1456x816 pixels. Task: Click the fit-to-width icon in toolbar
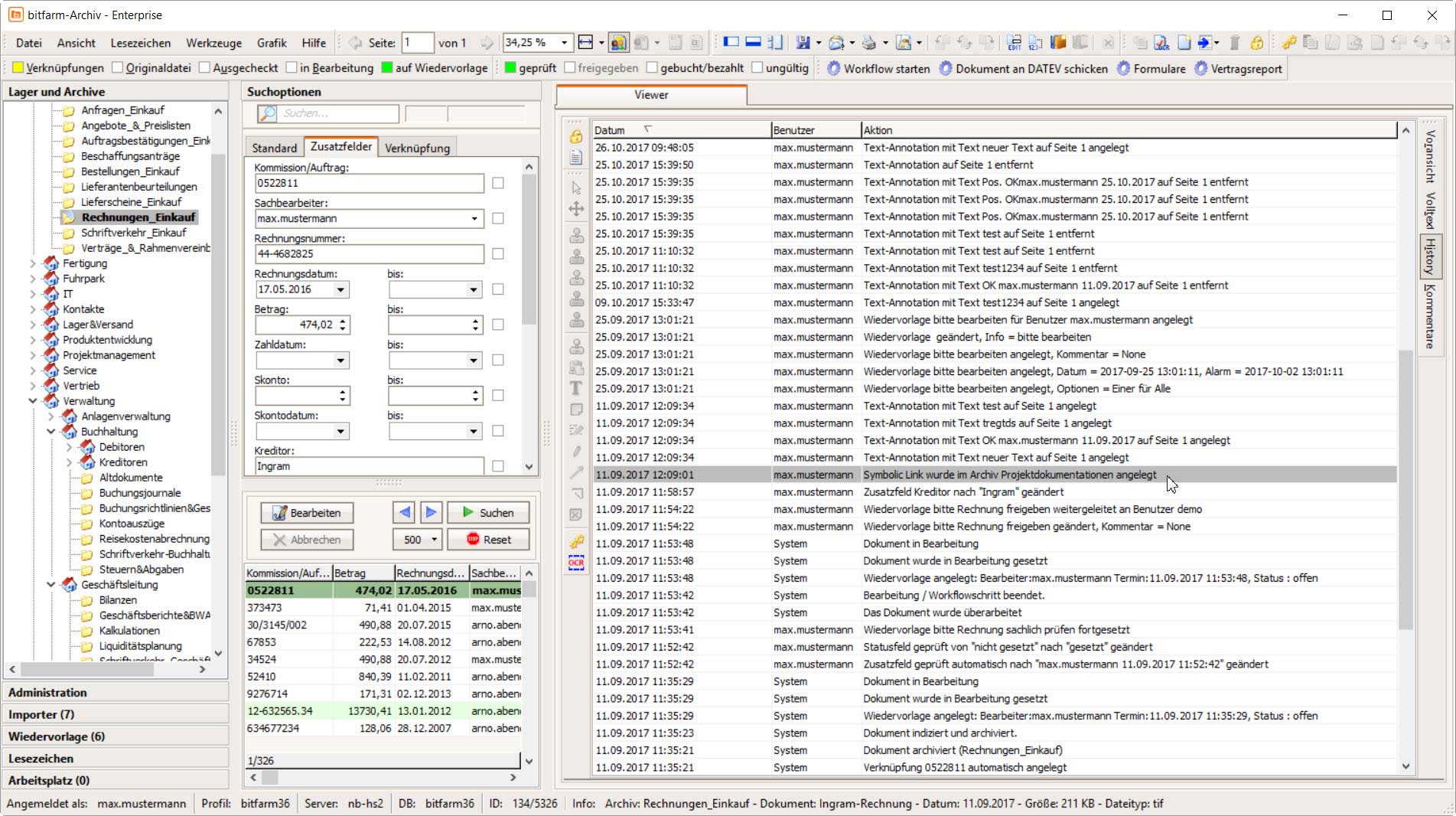[x=585, y=43]
